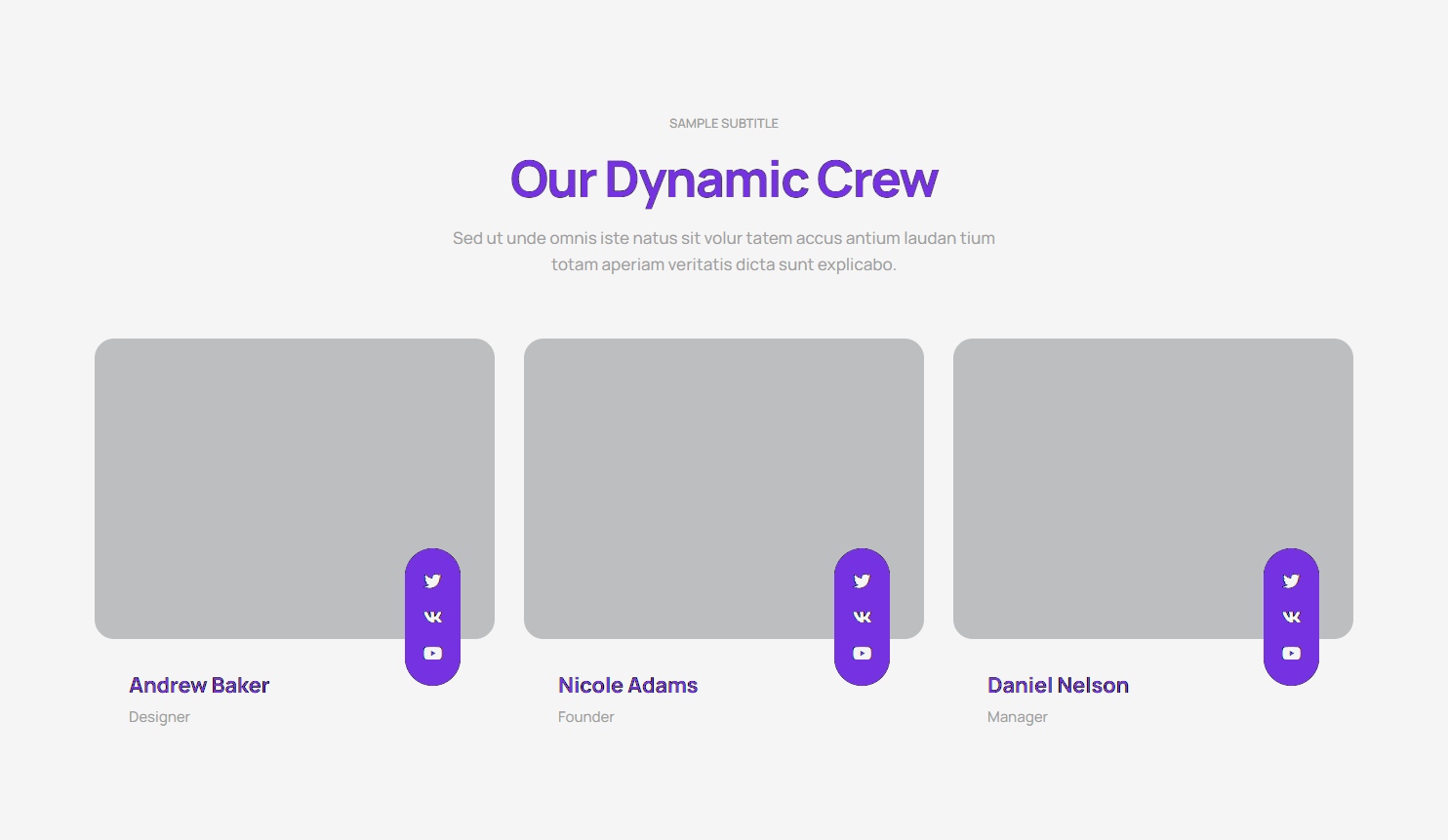Open Andrew Baker's Twitter profile icon
The height and width of the screenshot is (840, 1448).
pyautogui.click(x=432, y=580)
